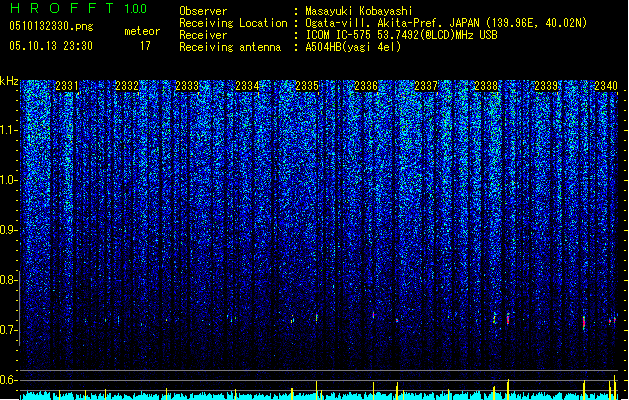
Task: Click the 0.9 kHz axis tick label
Action: [8, 230]
